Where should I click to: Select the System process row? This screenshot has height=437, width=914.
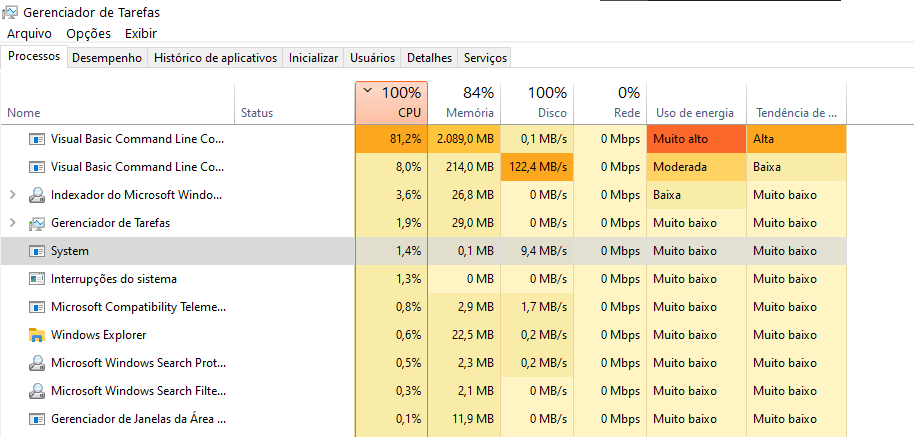[x=424, y=251]
